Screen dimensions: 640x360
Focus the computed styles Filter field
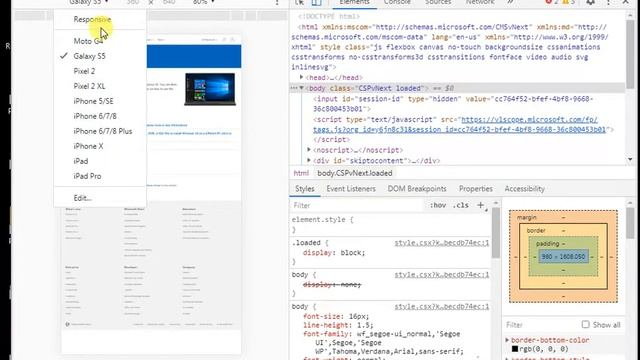(x=541, y=325)
